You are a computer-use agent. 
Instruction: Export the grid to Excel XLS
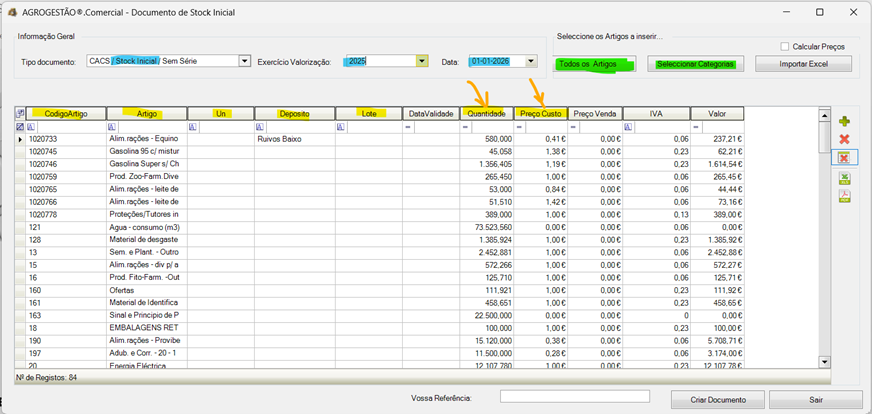pyautogui.click(x=845, y=178)
